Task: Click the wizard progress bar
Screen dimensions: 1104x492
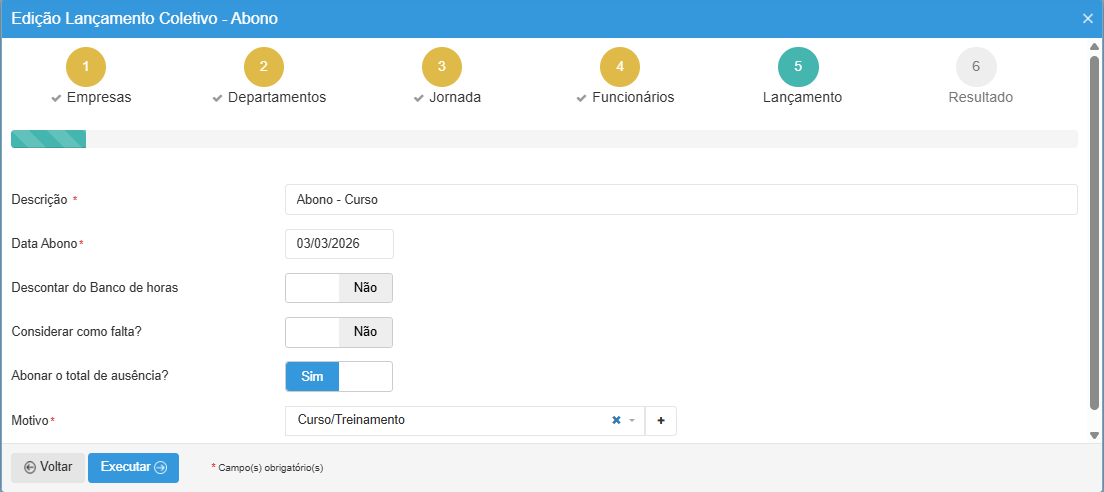Action: pos(543,139)
